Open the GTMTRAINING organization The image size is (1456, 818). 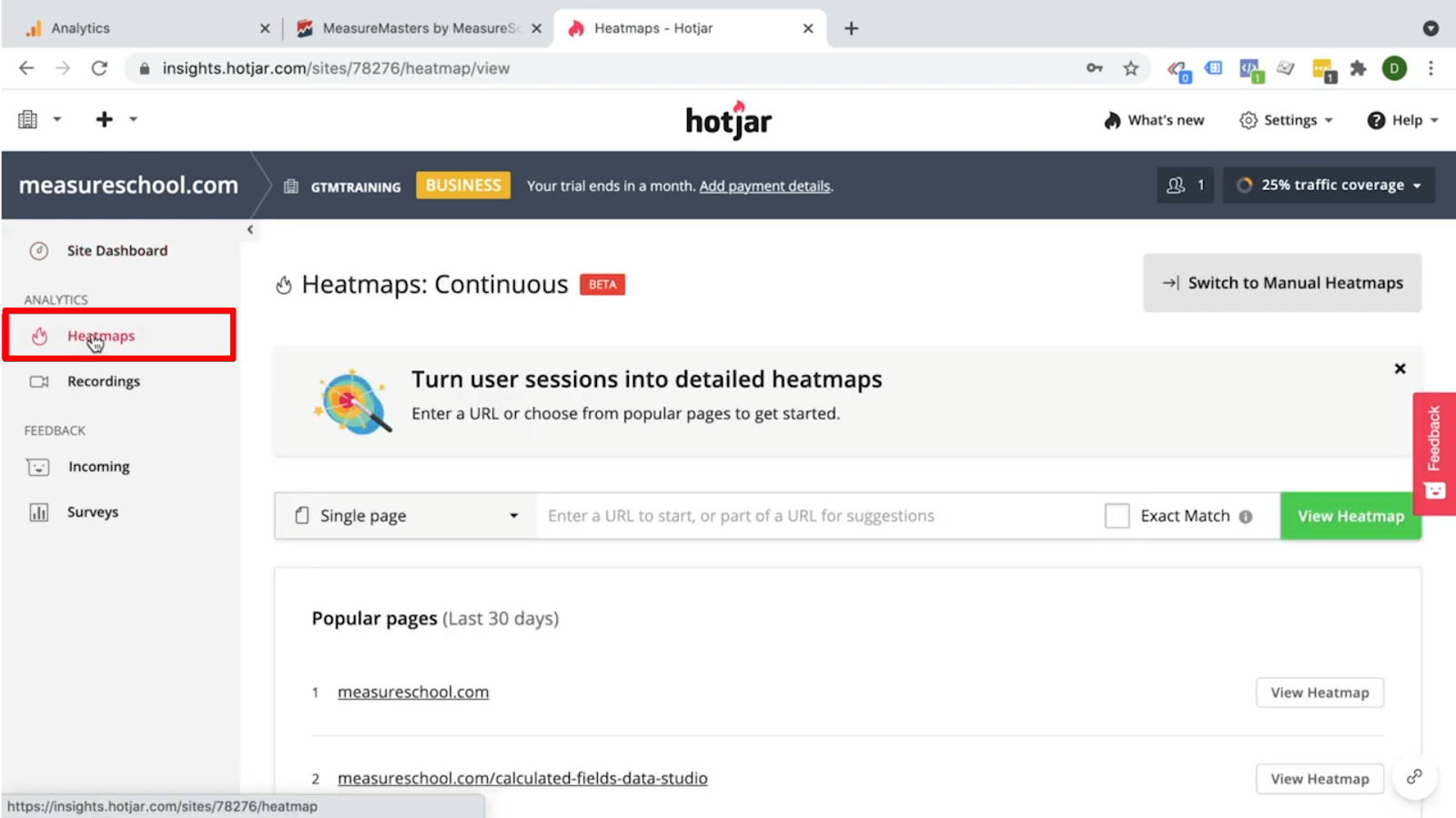coord(342,187)
